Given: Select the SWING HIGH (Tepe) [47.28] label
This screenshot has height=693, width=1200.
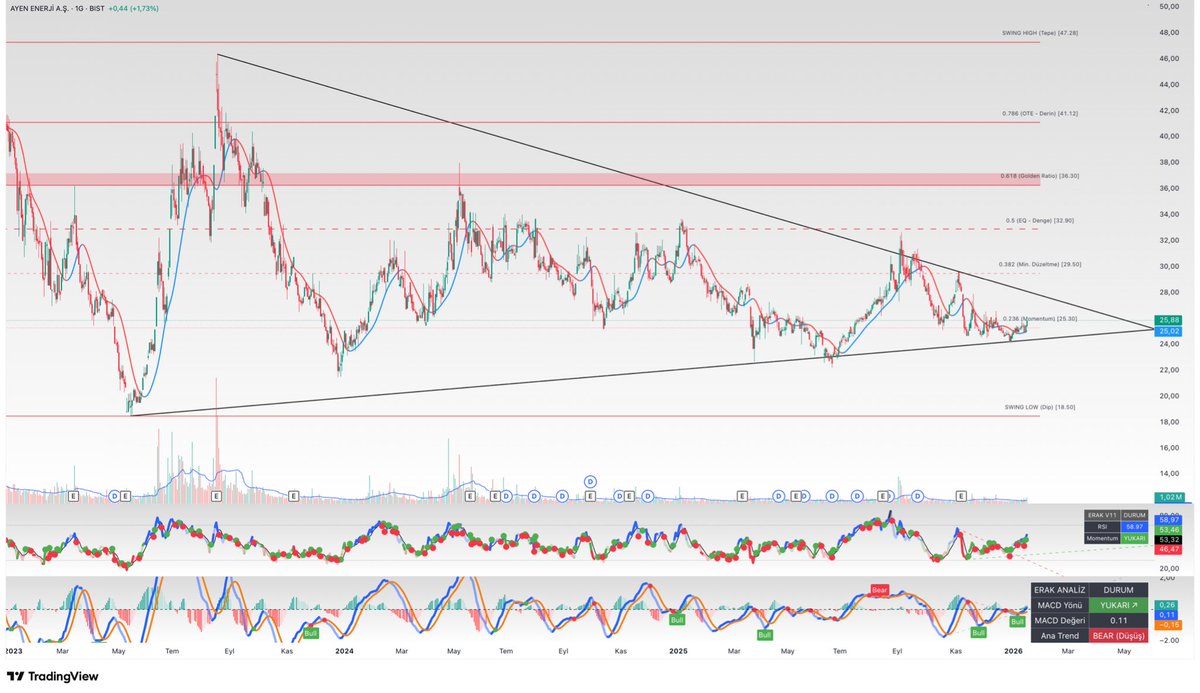Looking at the screenshot, I should tap(1039, 33).
